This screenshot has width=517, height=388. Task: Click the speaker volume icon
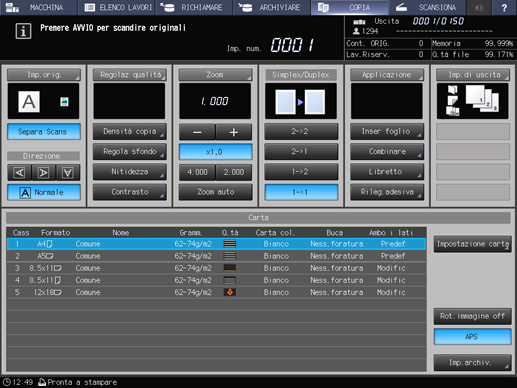coord(479,7)
